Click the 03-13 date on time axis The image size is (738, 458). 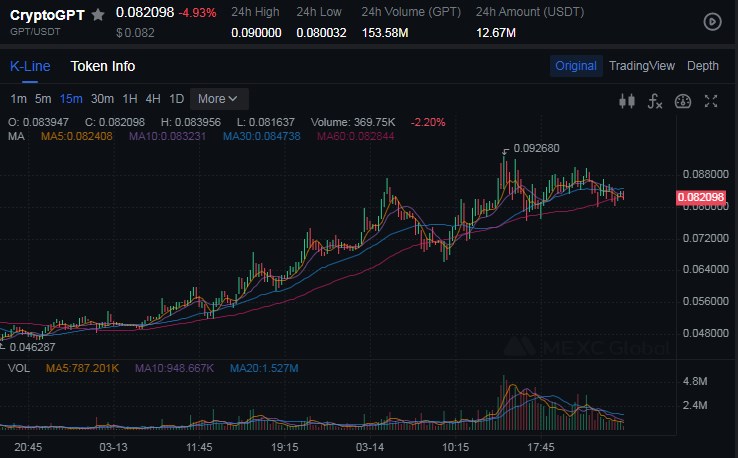[113, 447]
